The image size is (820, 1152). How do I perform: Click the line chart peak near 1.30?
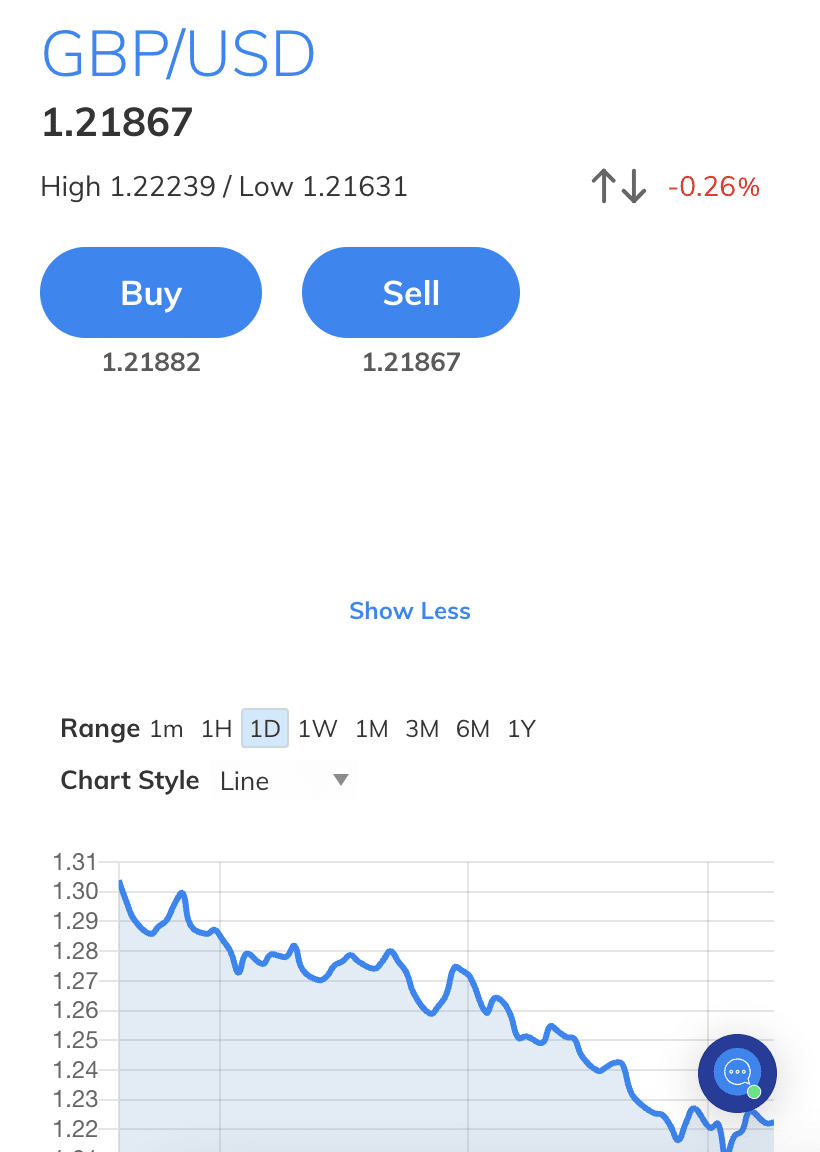coord(121,882)
